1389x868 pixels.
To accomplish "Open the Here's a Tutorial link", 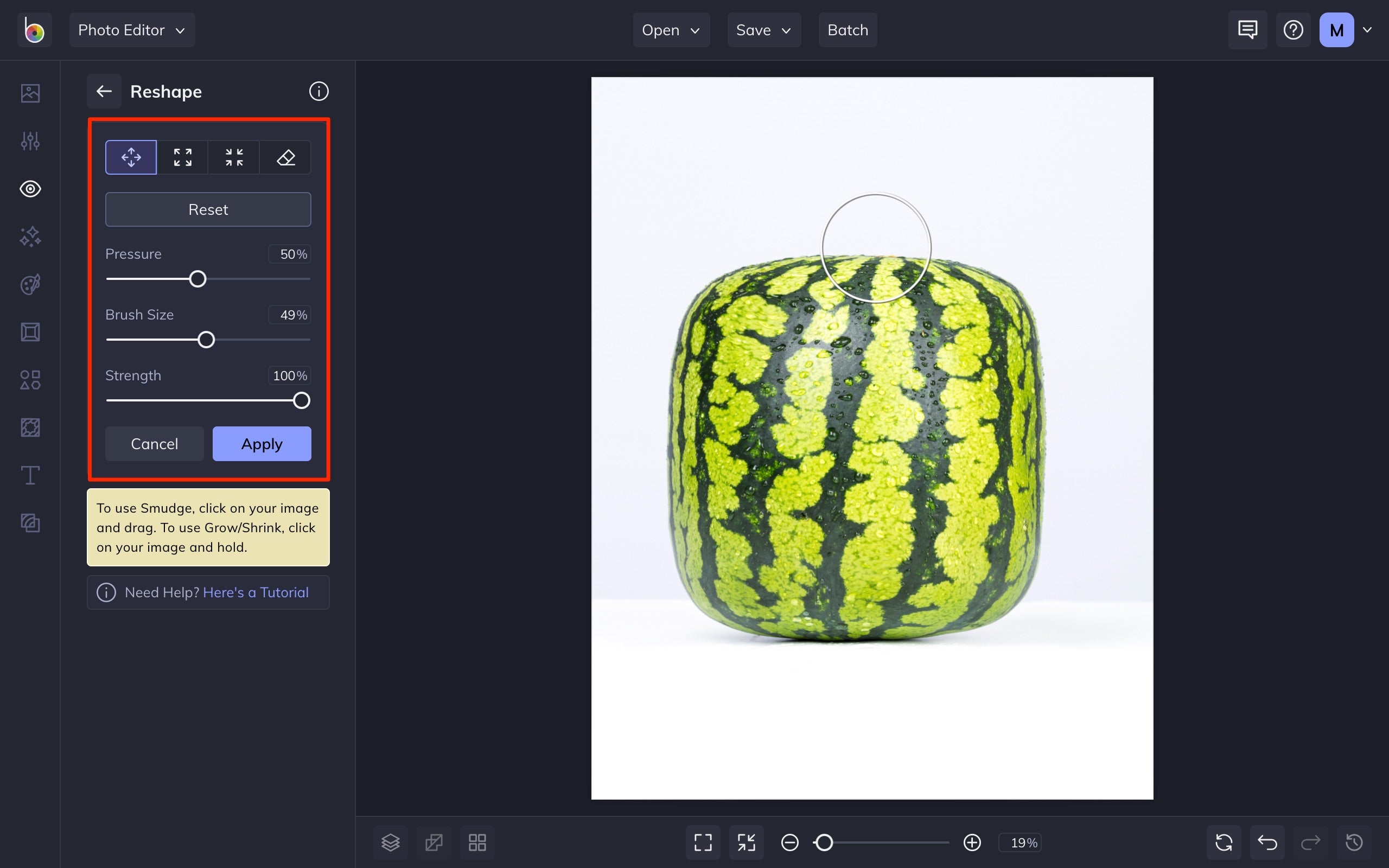I will tap(256, 592).
